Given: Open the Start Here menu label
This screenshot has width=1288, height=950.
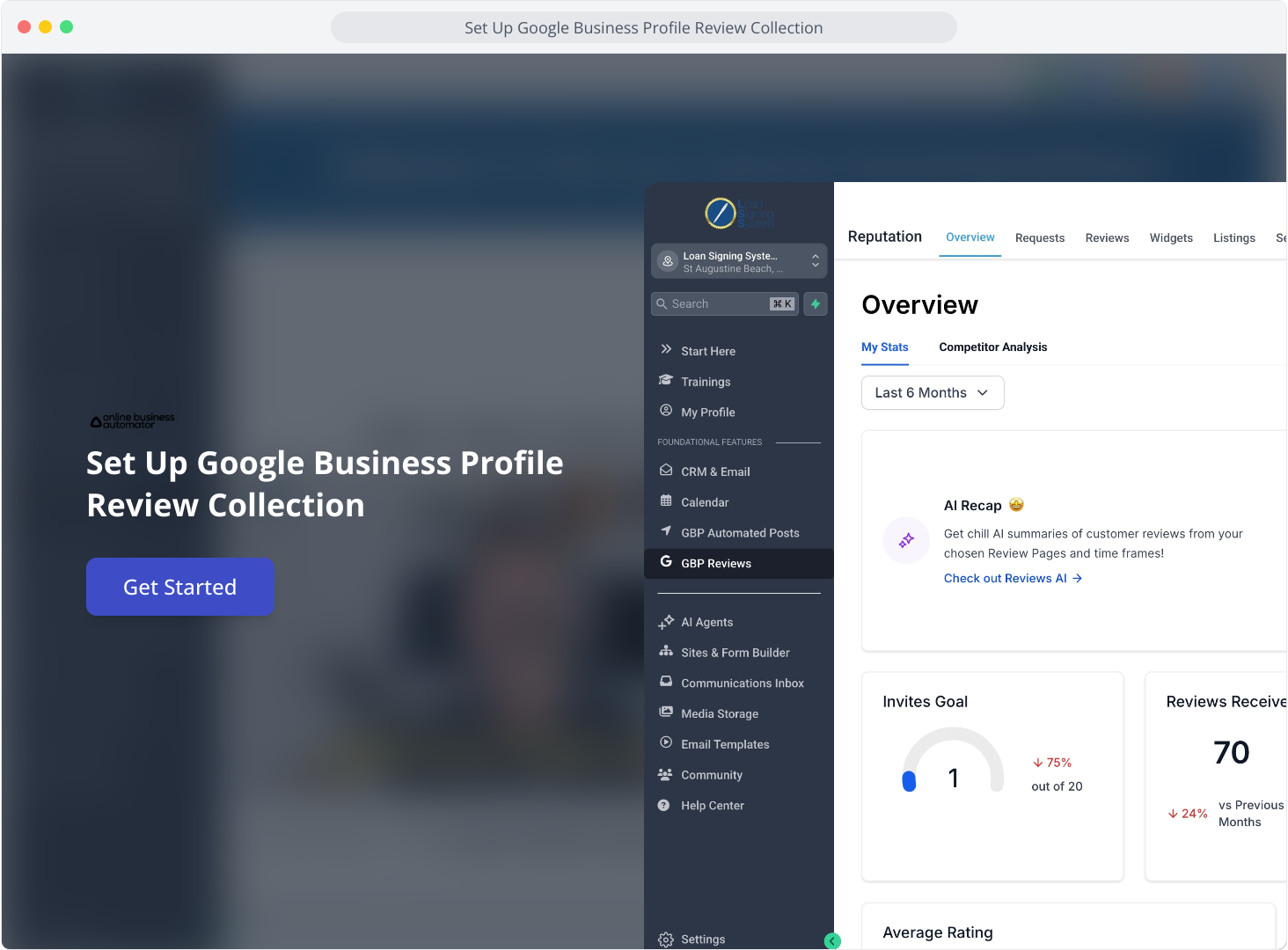Looking at the screenshot, I should pyautogui.click(x=708, y=351).
